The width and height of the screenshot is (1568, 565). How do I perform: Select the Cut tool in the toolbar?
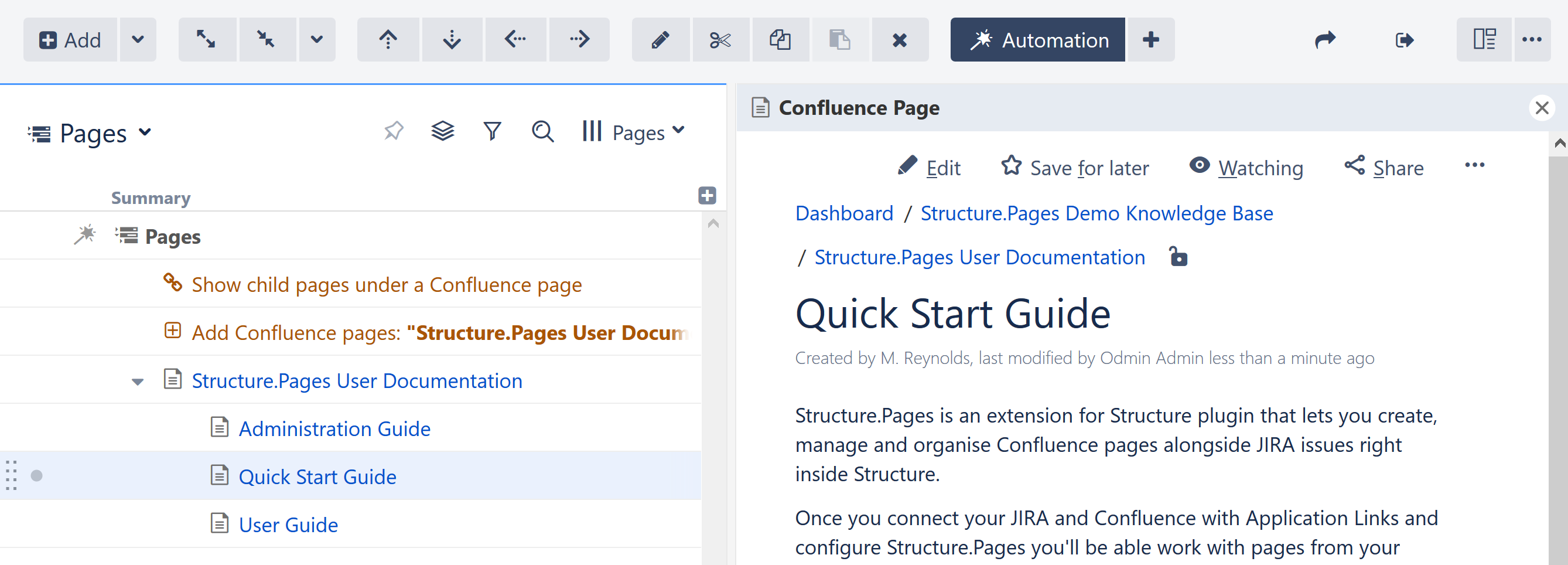click(x=720, y=40)
